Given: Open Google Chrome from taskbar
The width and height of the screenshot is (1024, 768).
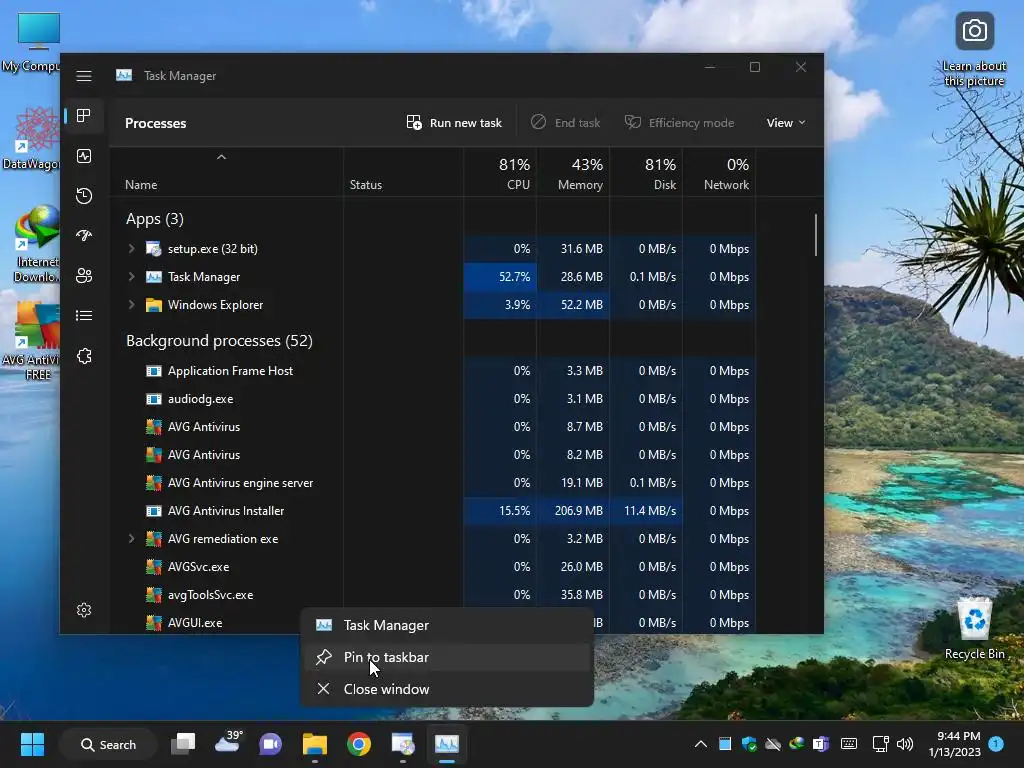Looking at the screenshot, I should click(359, 744).
